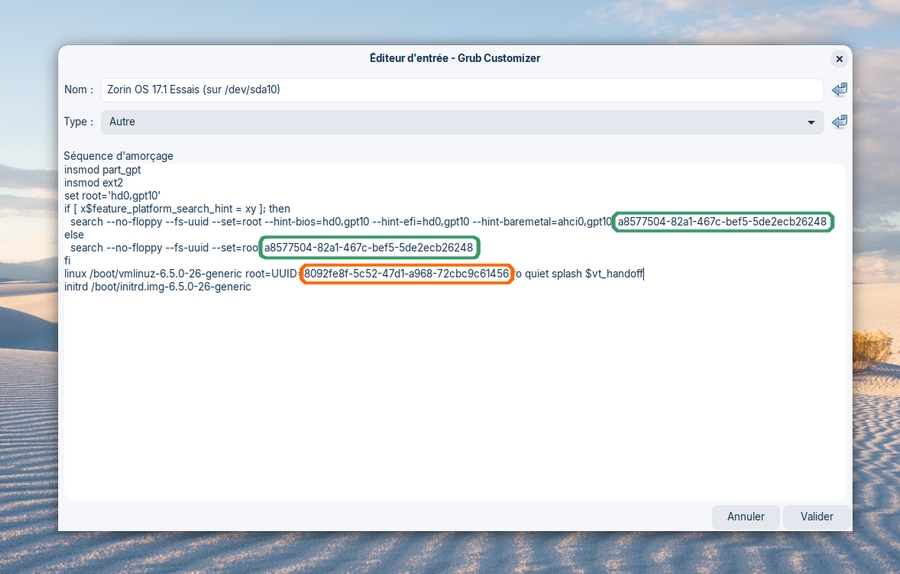
Task: Confirm changes with the Valider button
Action: coord(816,517)
